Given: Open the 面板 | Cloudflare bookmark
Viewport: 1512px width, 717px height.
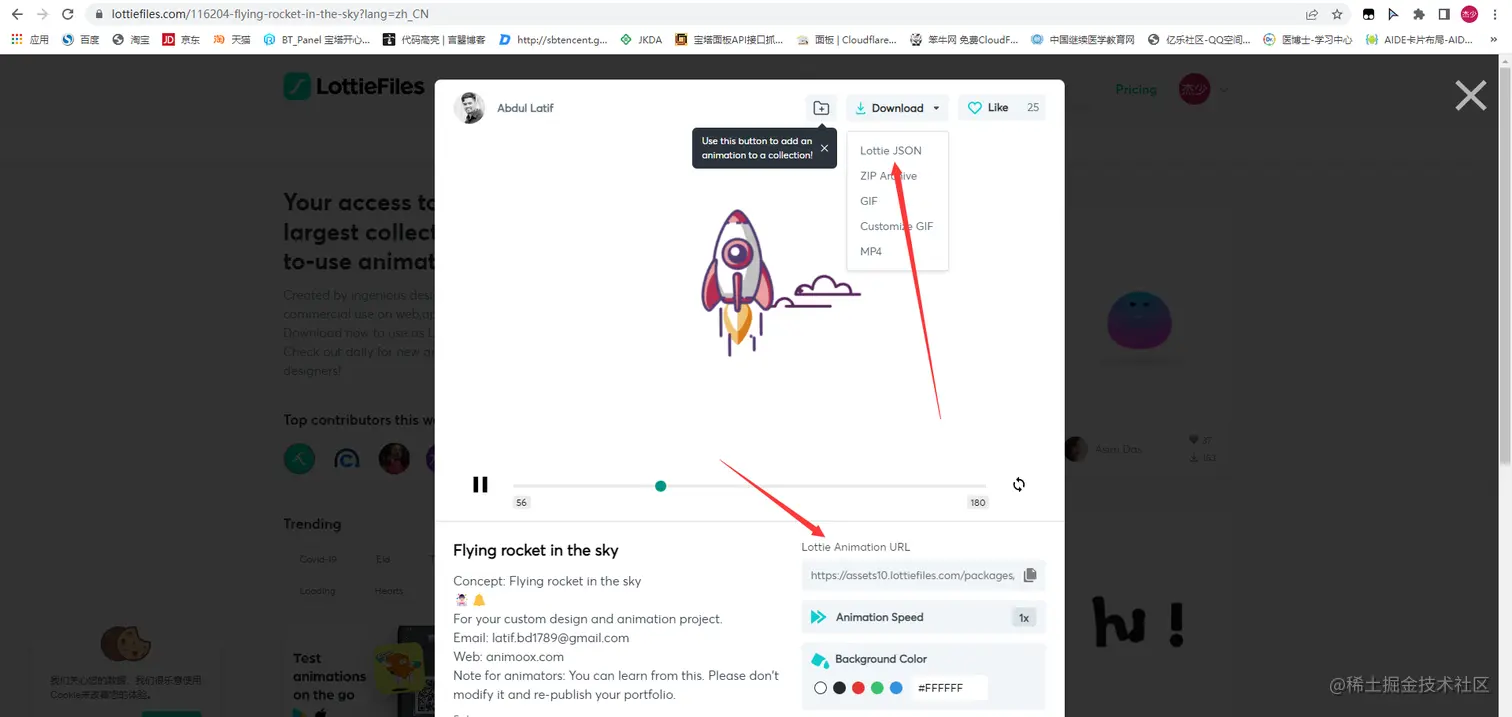Looking at the screenshot, I should [x=847, y=40].
